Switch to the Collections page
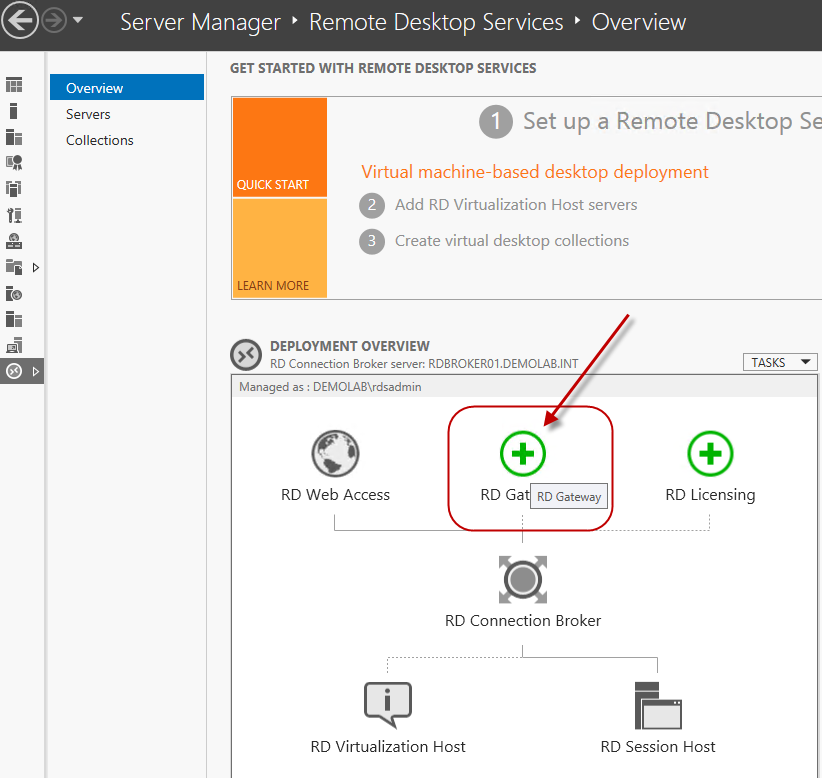The width and height of the screenshot is (822, 778). pos(99,140)
